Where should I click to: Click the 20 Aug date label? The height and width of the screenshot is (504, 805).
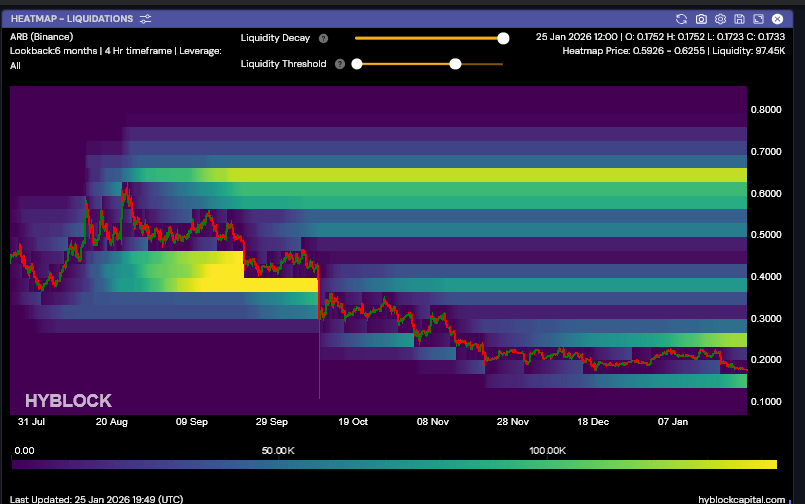pyautogui.click(x=111, y=422)
